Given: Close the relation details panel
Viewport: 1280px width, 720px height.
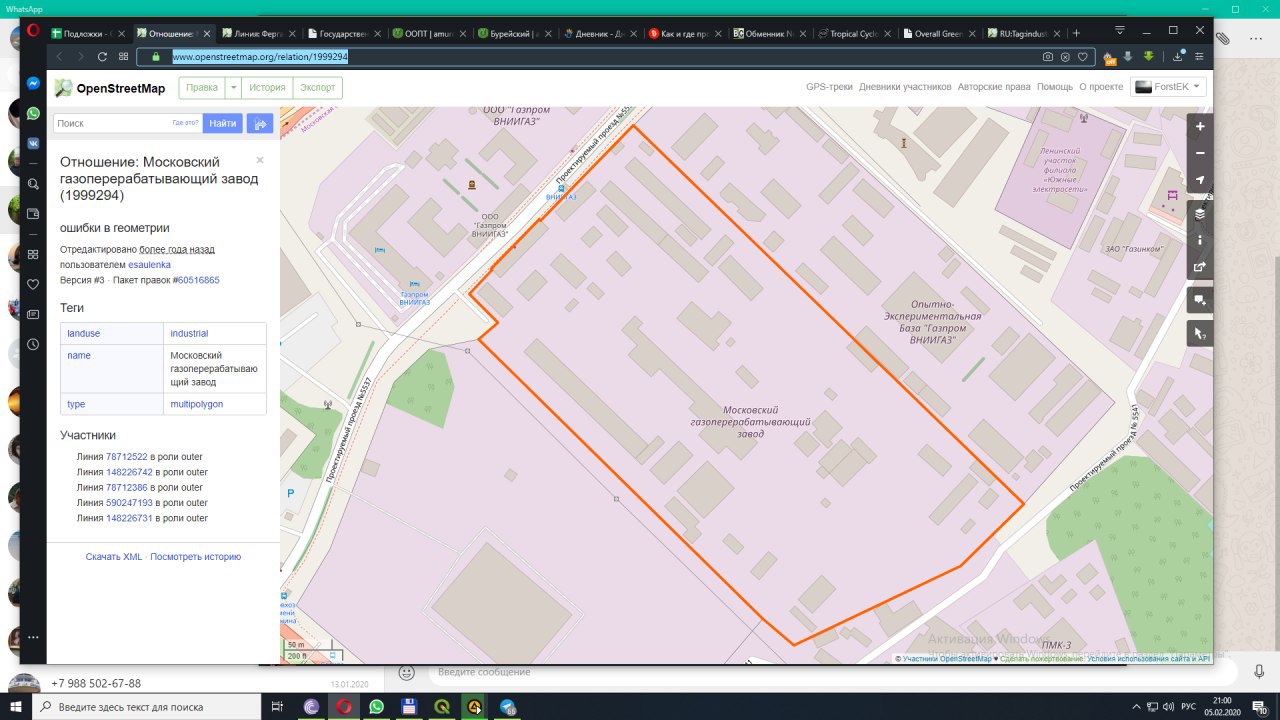Looking at the screenshot, I should click(x=260, y=160).
